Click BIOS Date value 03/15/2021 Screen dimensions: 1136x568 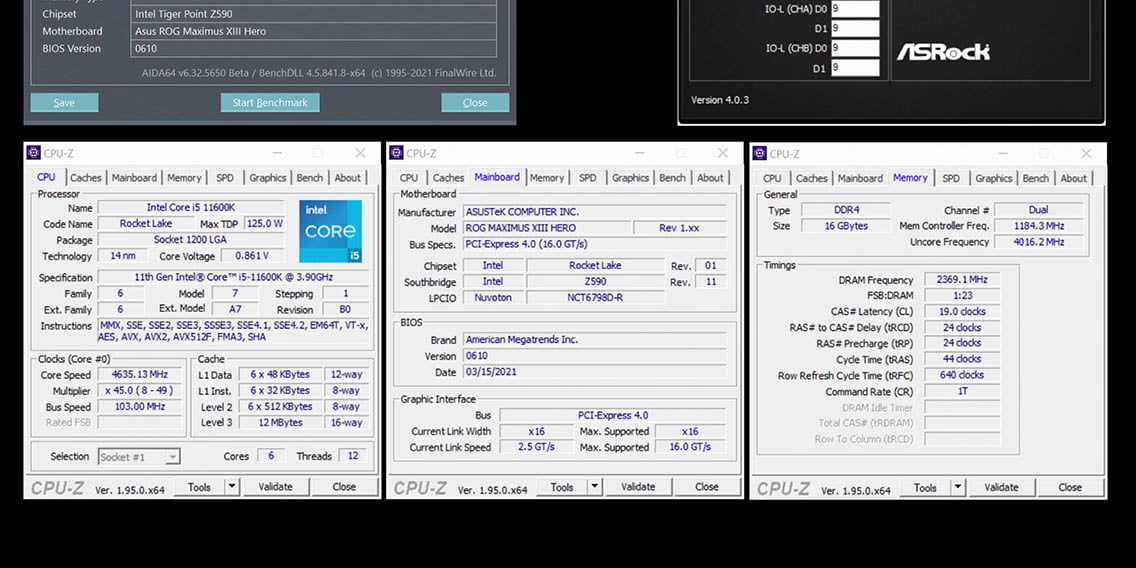point(595,372)
